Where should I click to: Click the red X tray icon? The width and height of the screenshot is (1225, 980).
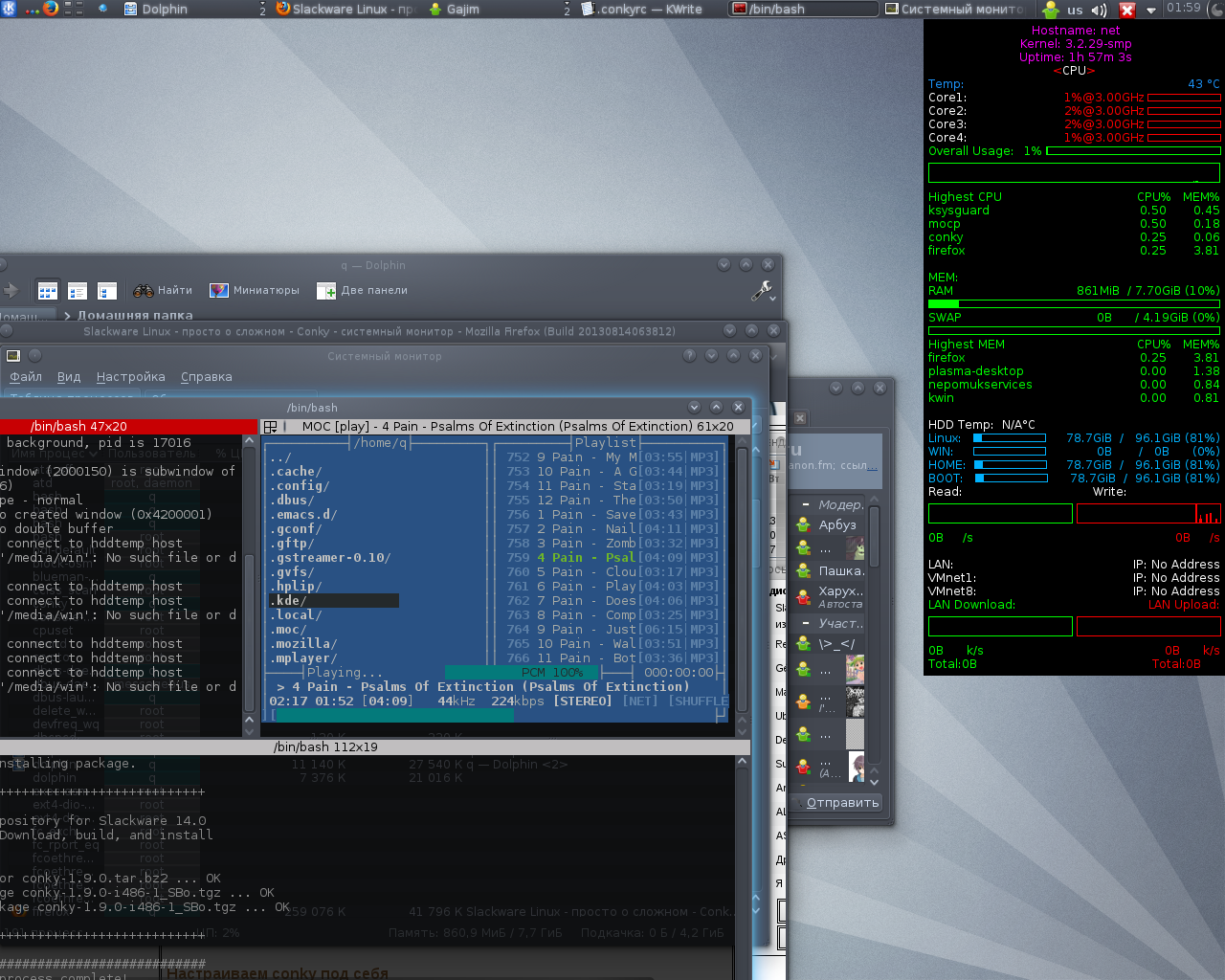point(1127,10)
